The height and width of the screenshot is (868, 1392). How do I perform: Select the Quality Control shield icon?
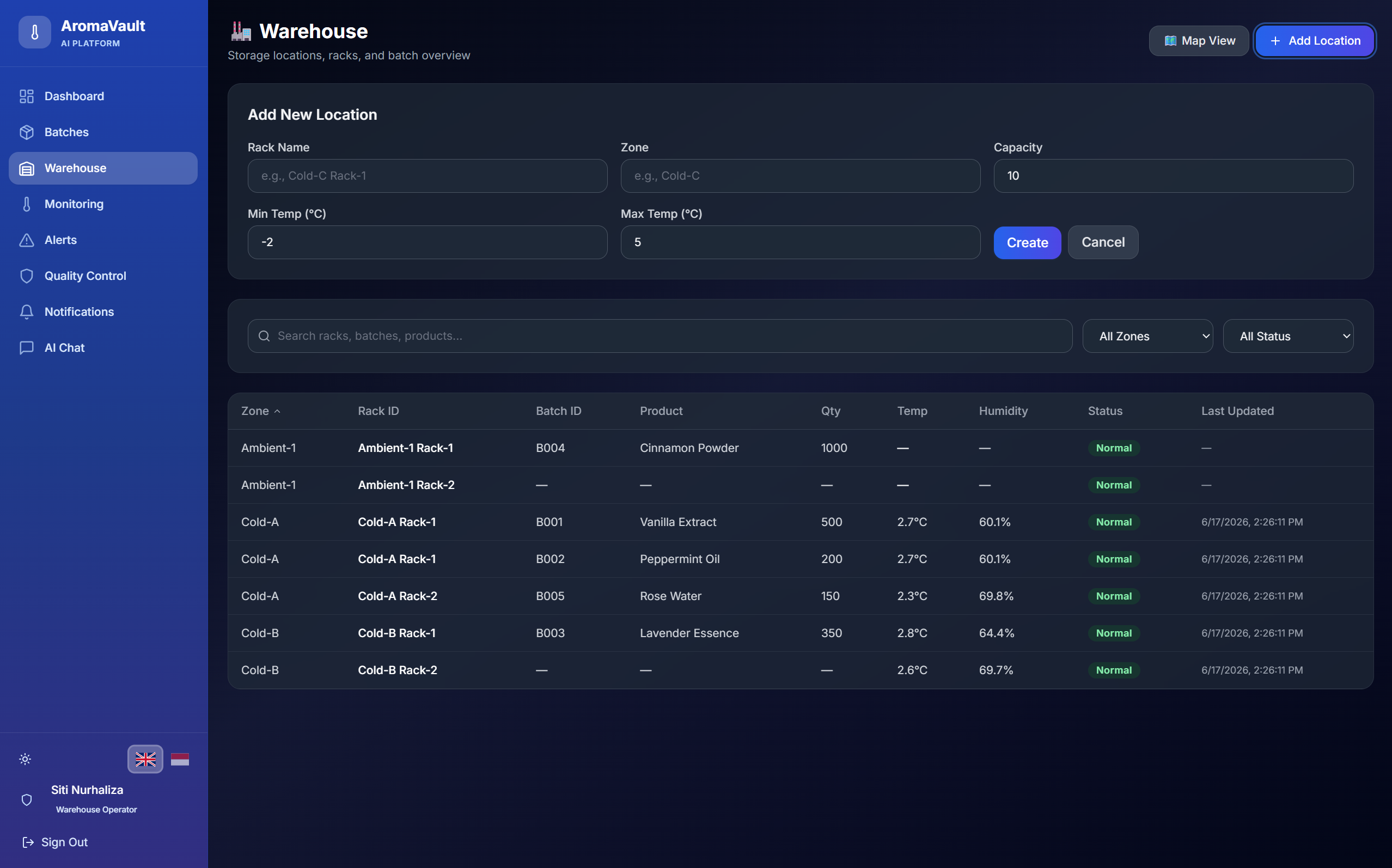pos(26,276)
